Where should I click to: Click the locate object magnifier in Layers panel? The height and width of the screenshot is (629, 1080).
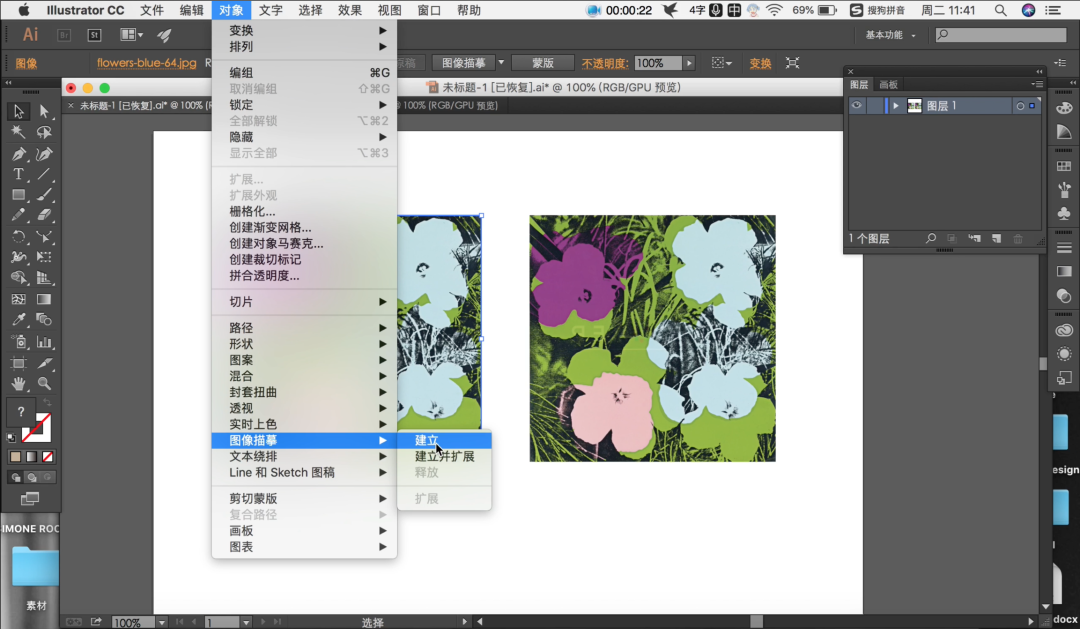click(x=931, y=238)
